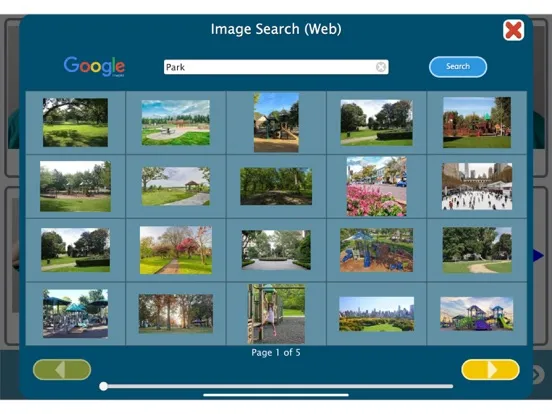Click the page slider handle
Viewport: 552px width, 414px height.
(104, 386)
